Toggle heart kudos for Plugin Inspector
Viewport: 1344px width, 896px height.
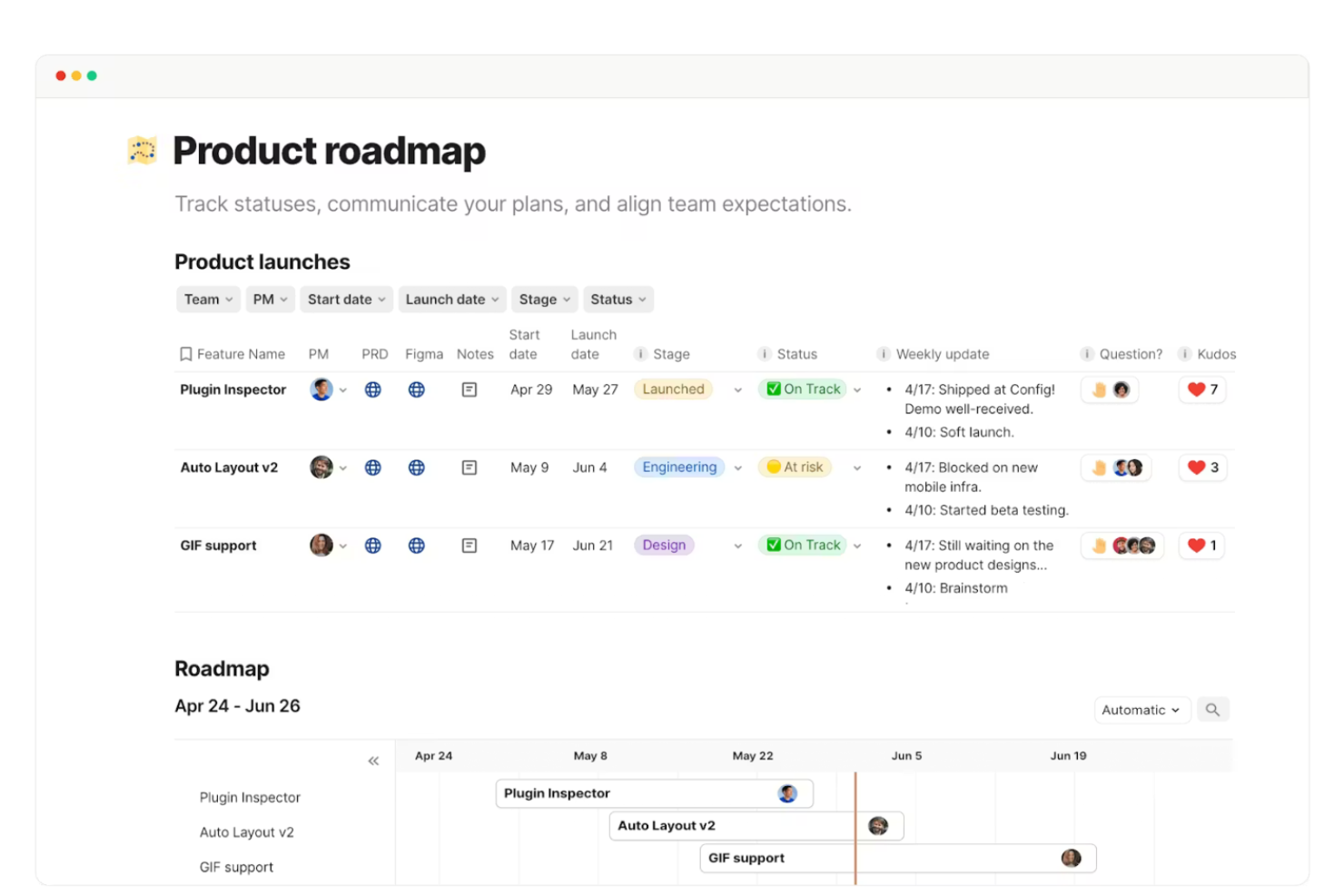[x=1202, y=389]
